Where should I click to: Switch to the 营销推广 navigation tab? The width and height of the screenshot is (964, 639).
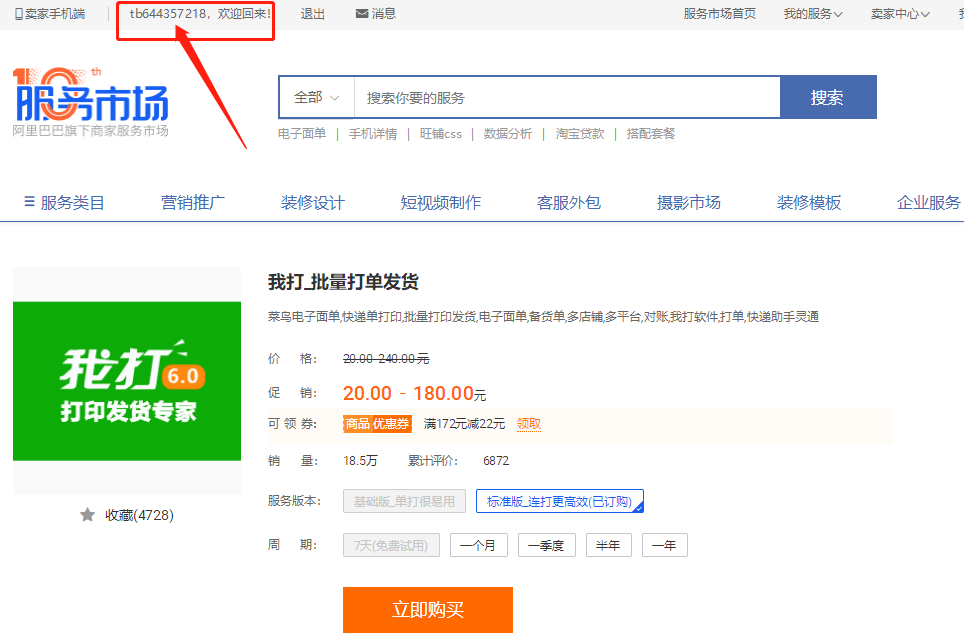click(192, 201)
